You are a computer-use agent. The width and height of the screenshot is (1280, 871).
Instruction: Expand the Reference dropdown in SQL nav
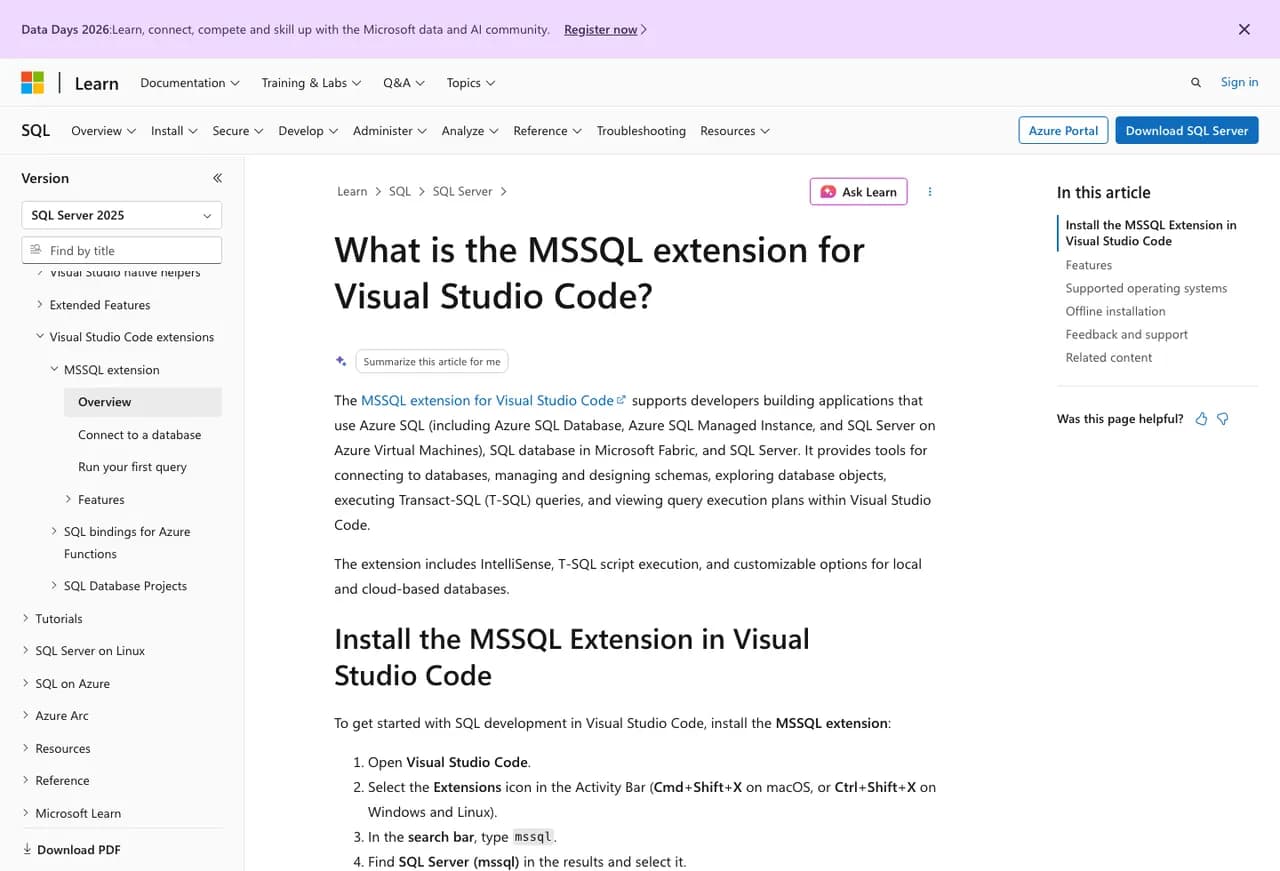pyautogui.click(x=547, y=131)
